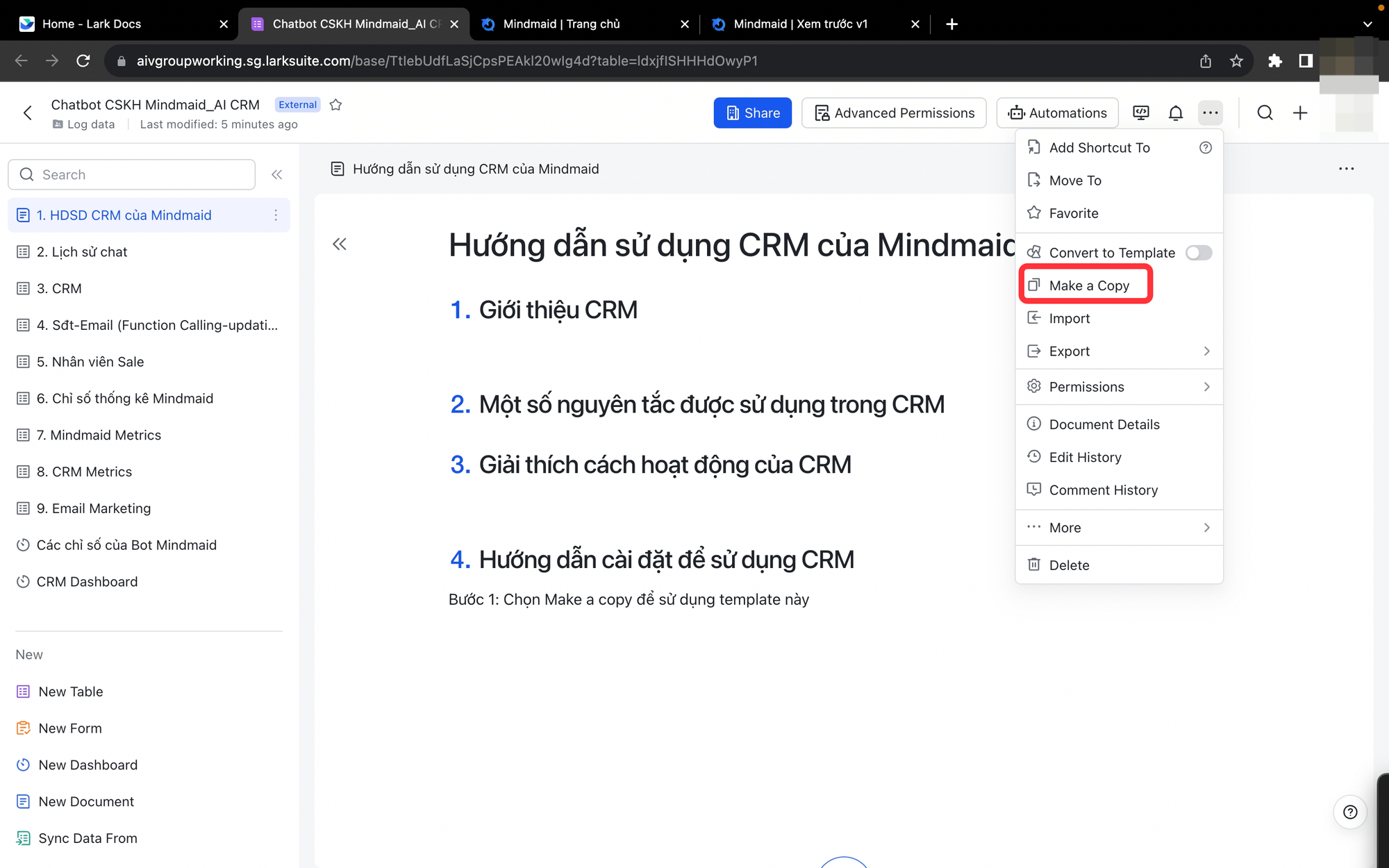Click the Share icon button

[752, 112]
